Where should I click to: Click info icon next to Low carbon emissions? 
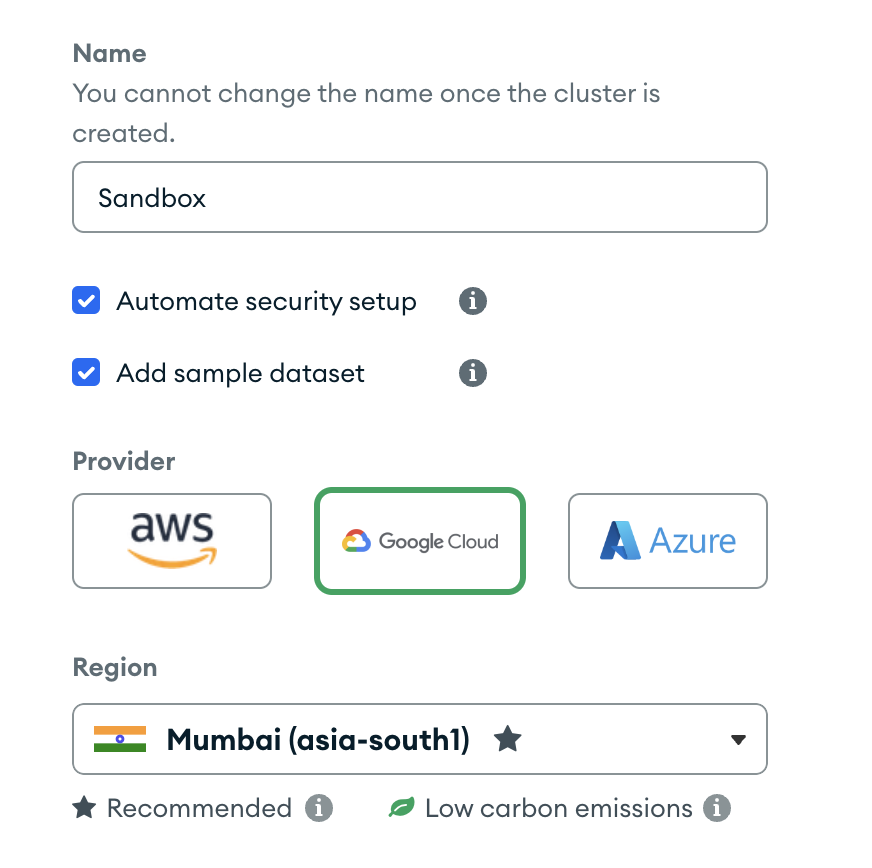[x=717, y=808]
